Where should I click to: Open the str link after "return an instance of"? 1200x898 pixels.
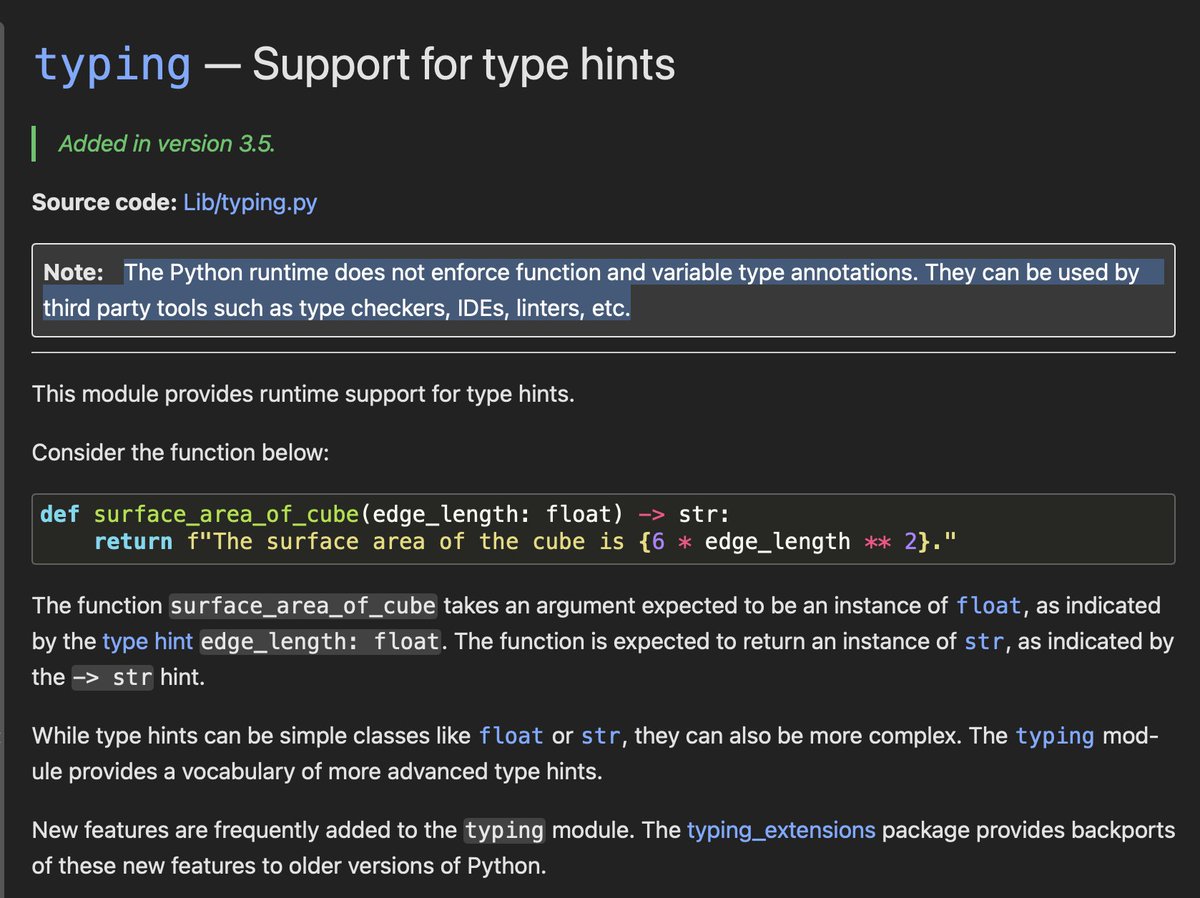pos(984,641)
